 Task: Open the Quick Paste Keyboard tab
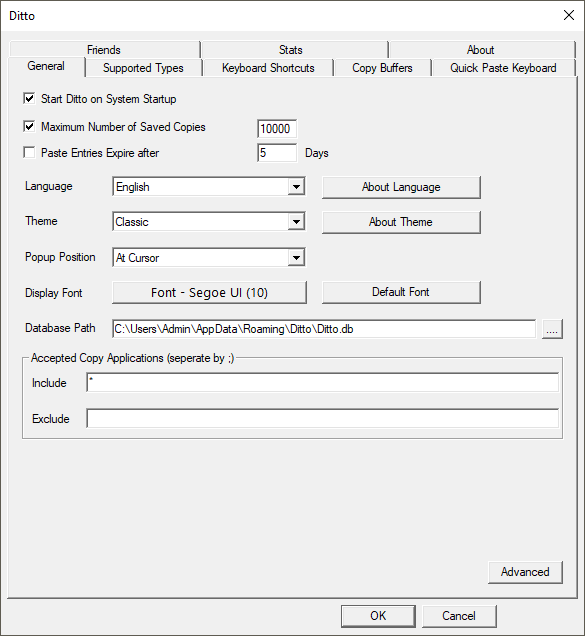tap(503, 68)
